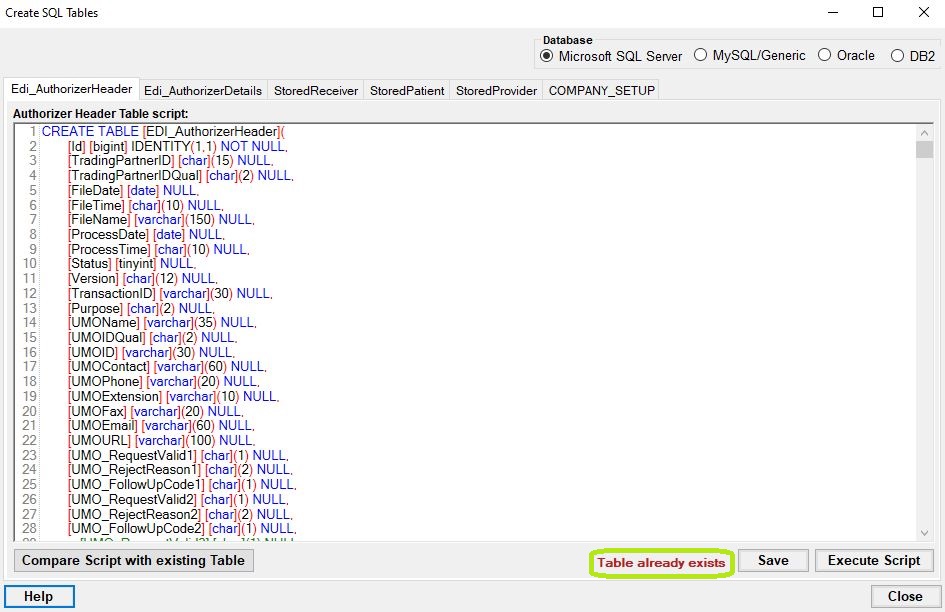Screen dimensions: 945x612
Task: Click the [UMOEmail] column line
Action: click(x=162, y=426)
